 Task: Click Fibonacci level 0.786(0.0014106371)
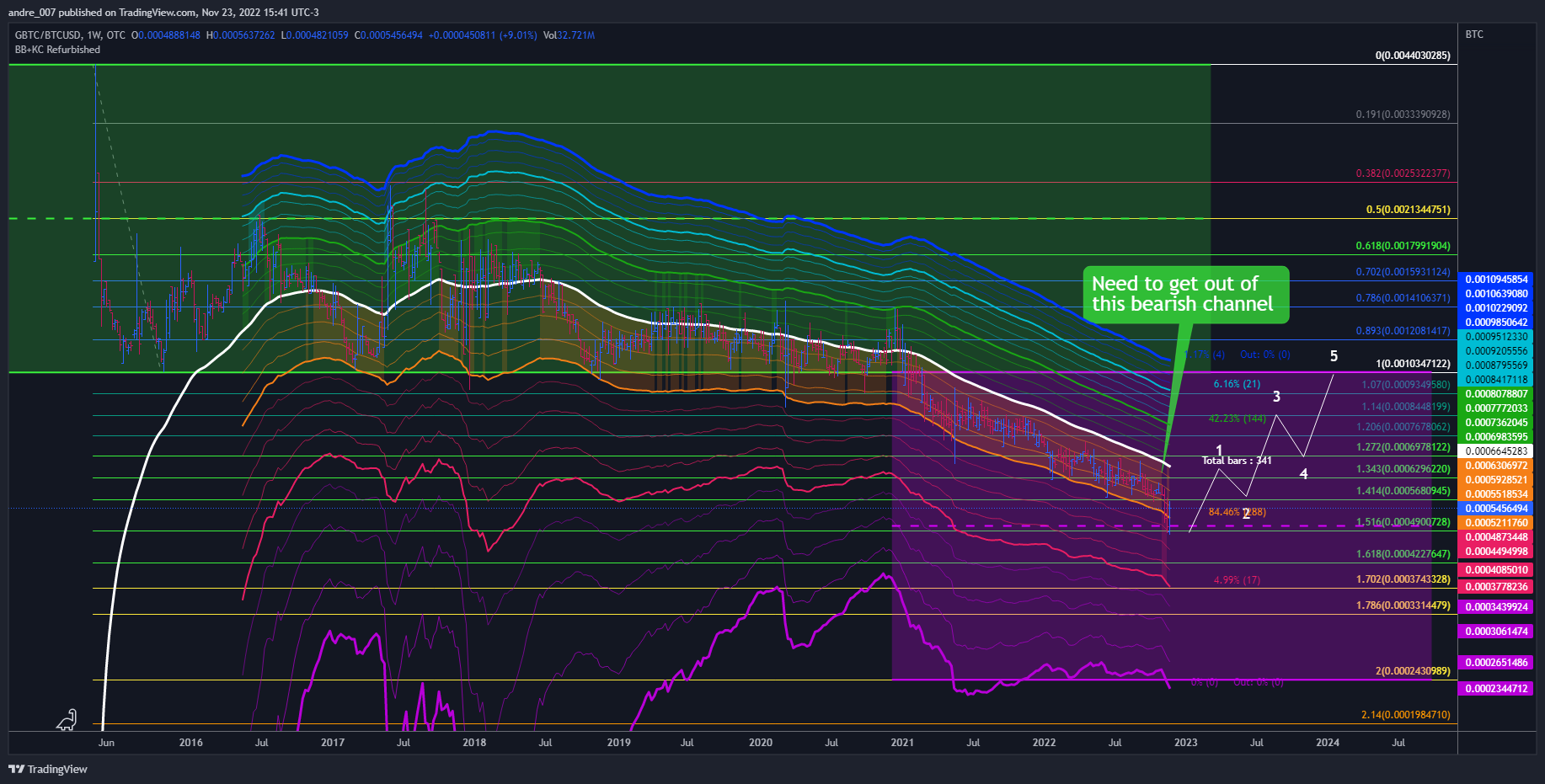pyautogui.click(x=1403, y=298)
